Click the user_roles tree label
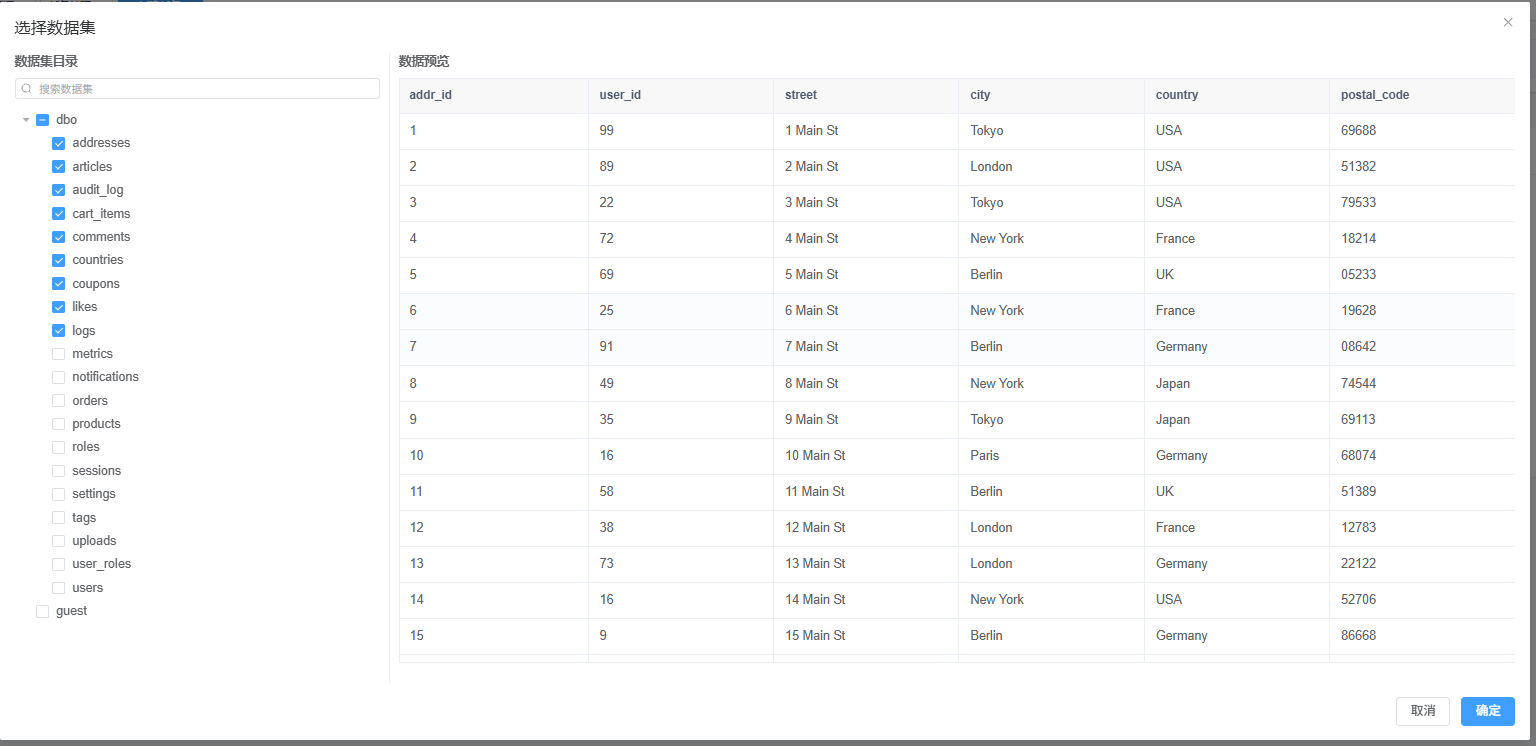The width and height of the screenshot is (1536, 746). pyautogui.click(x=101, y=564)
